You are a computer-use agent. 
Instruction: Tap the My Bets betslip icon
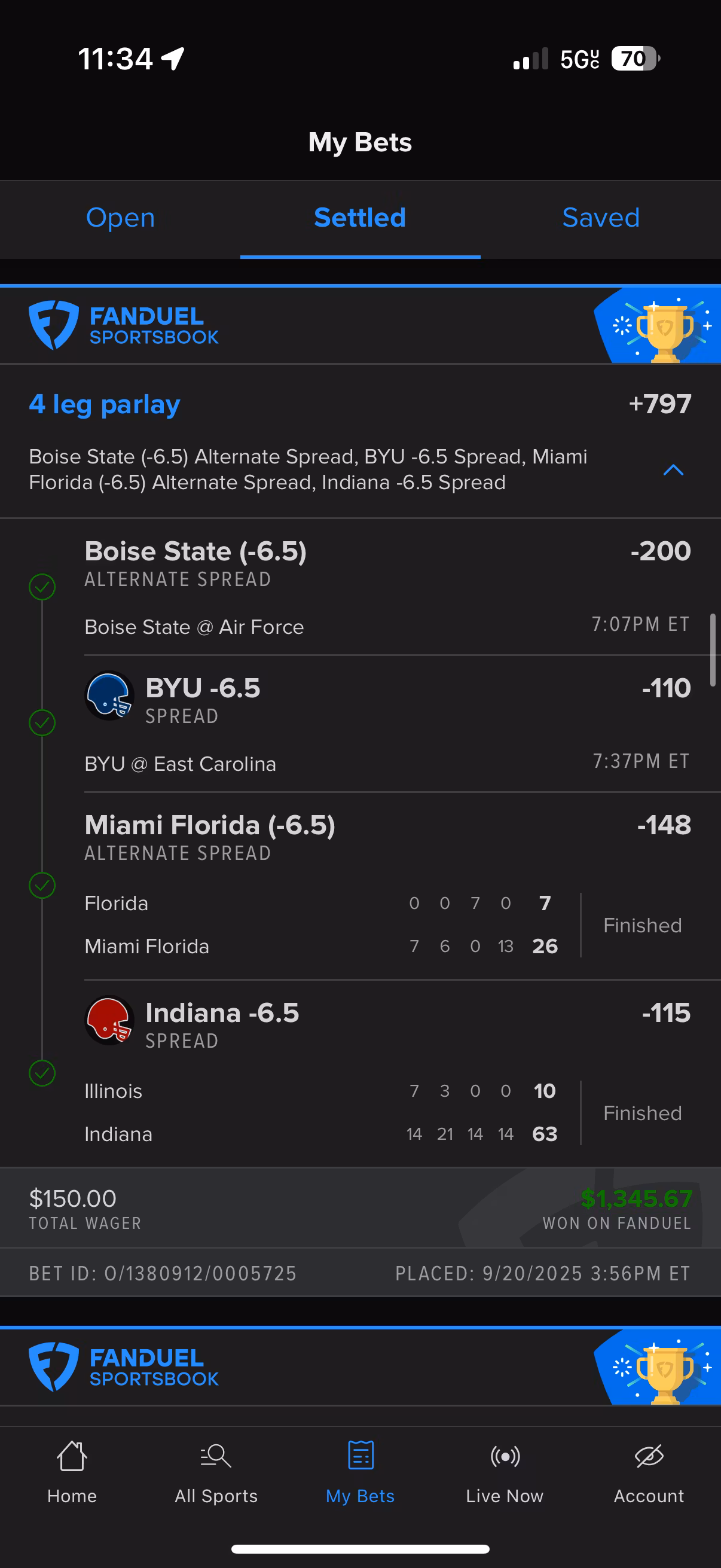(x=360, y=1456)
